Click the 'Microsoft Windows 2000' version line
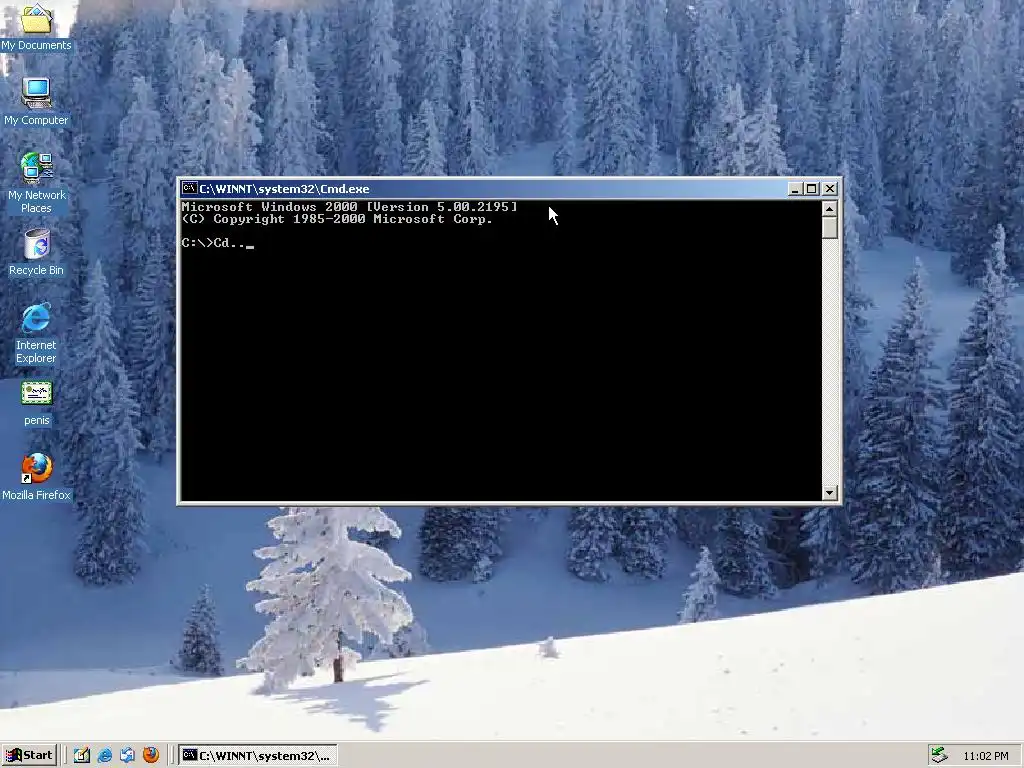Image resolution: width=1024 pixels, height=768 pixels. pos(349,206)
